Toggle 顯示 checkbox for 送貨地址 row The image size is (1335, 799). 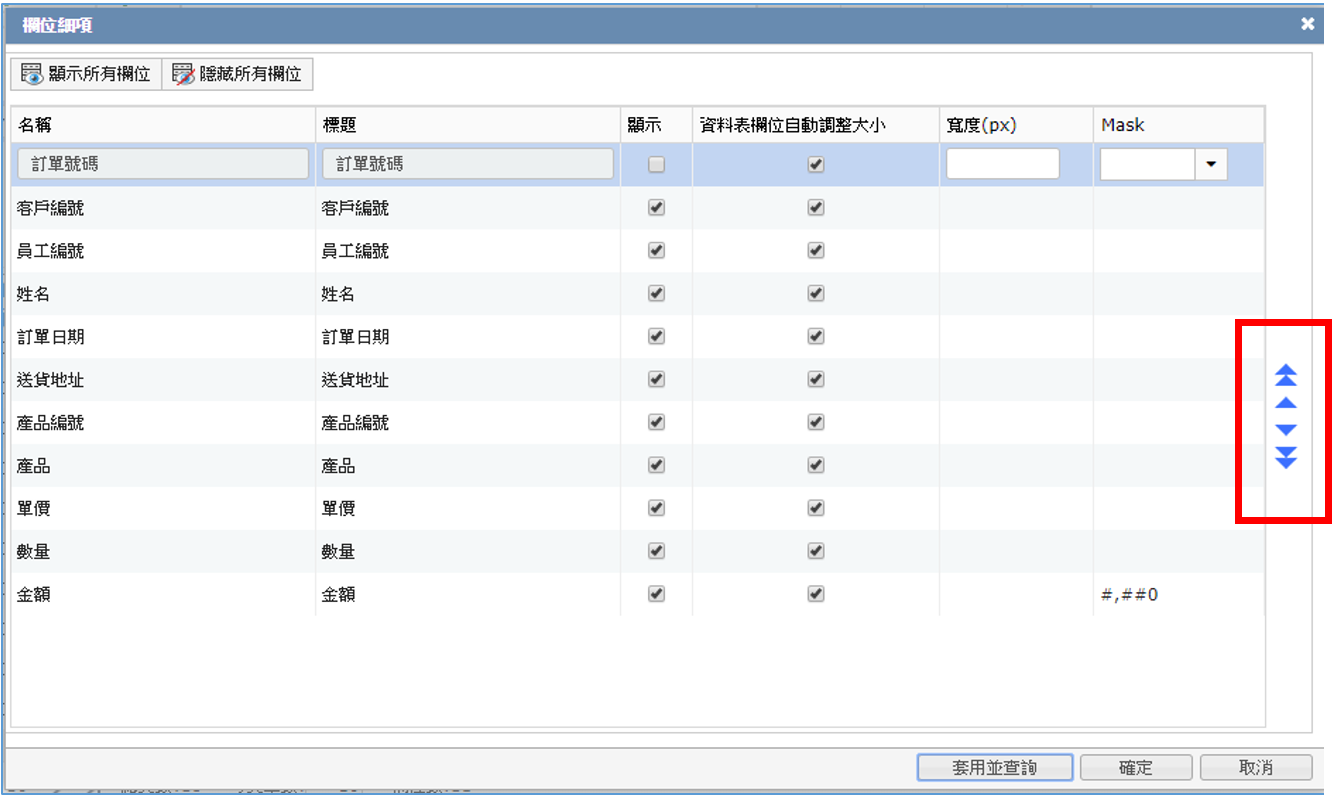pyautogui.click(x=656, y=380)
